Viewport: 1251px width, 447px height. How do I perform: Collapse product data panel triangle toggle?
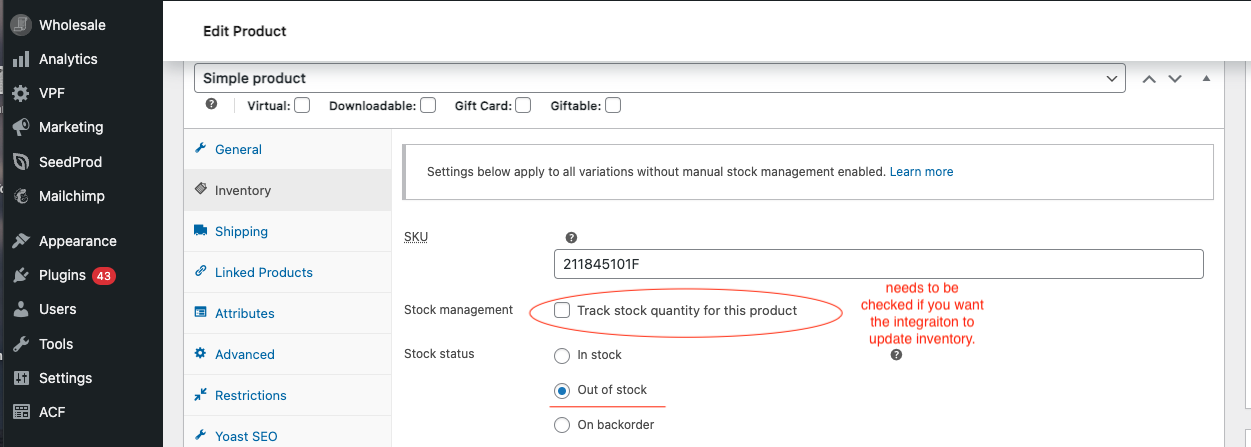pyautogui.click(x=1206, y=78)
